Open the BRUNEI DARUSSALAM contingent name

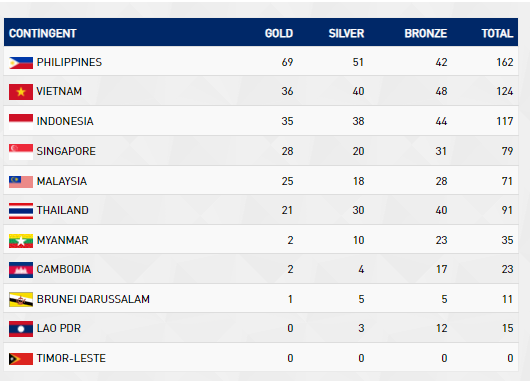93,300
